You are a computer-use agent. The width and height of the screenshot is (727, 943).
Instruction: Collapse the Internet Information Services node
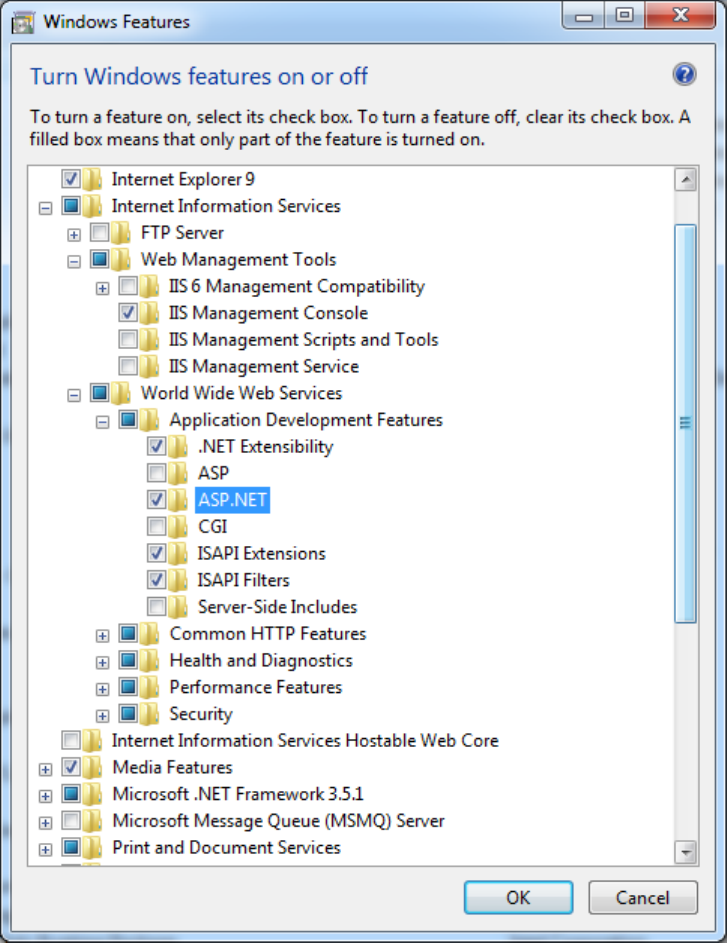click(x=45, y=208)
